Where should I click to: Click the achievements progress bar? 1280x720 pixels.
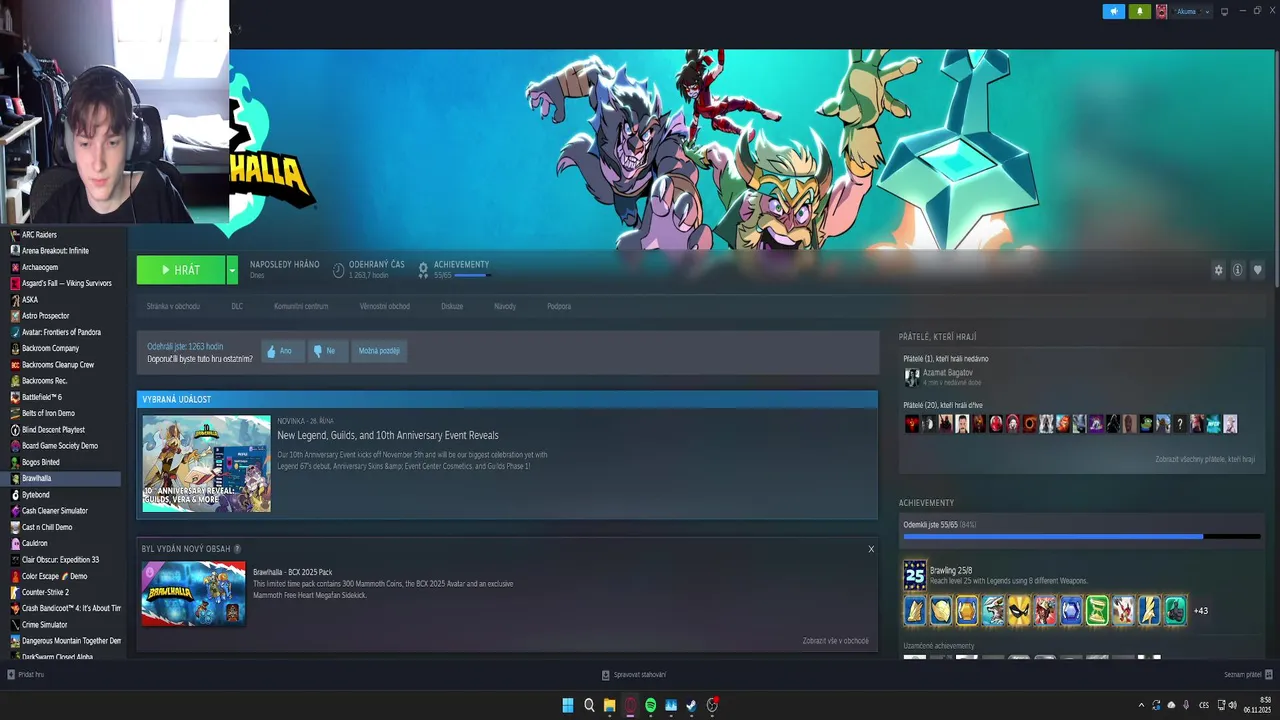[x=1082, y=537]
